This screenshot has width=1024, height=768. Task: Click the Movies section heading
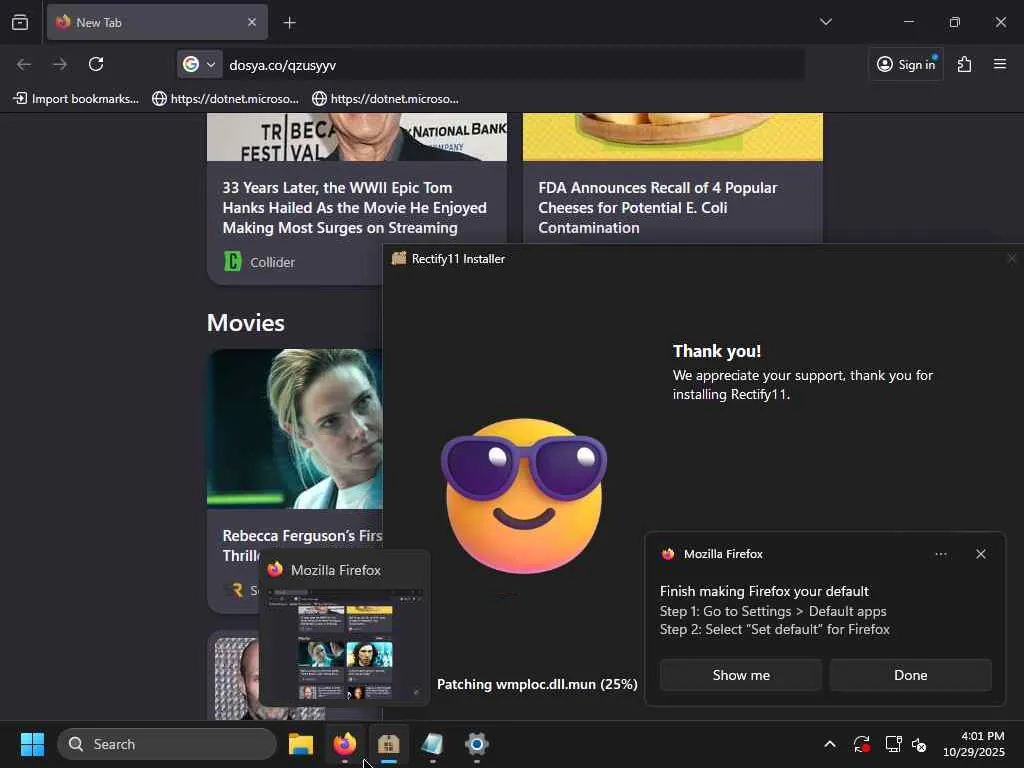tap(246, 323)
